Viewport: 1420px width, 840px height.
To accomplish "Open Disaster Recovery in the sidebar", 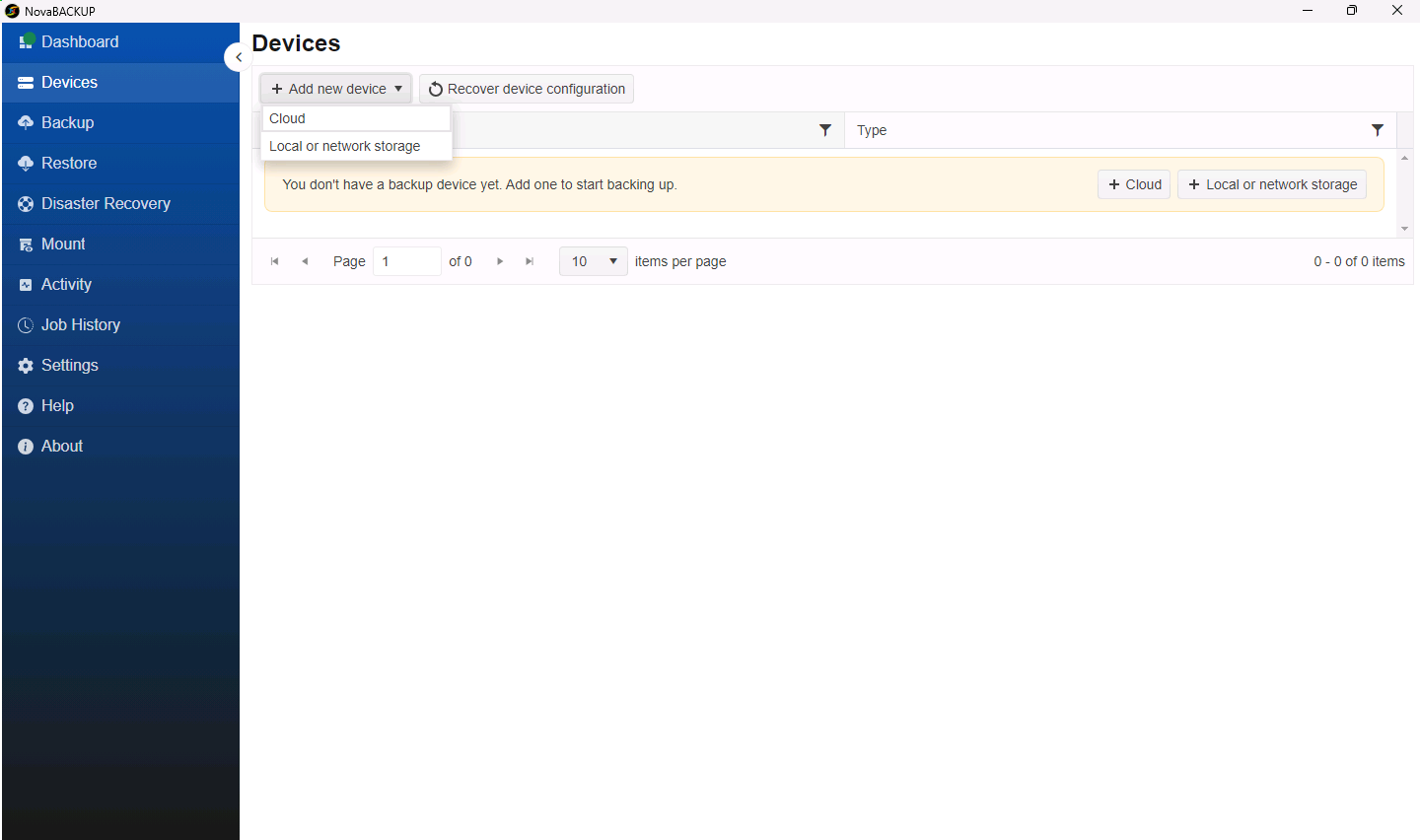I will click(x=120, y=204).
